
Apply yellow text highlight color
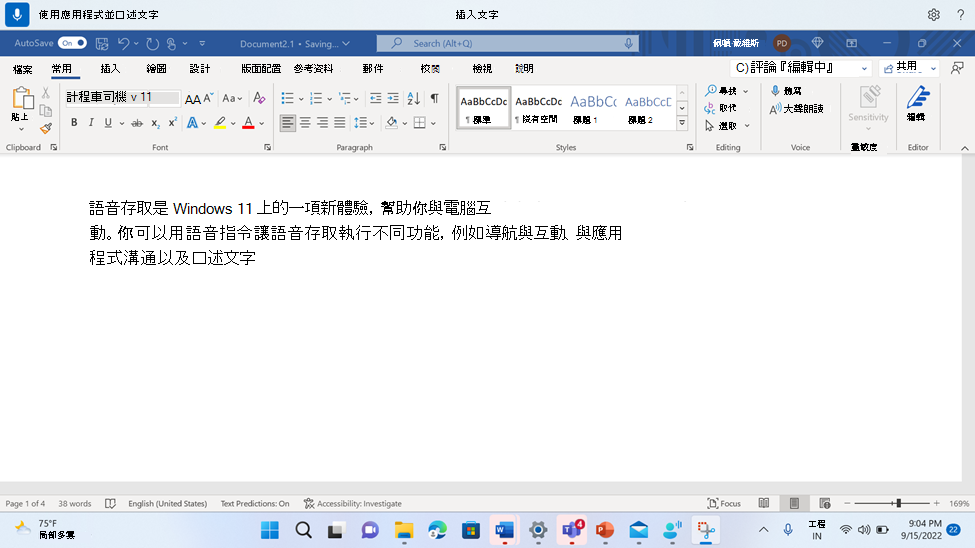click(220, 123)
